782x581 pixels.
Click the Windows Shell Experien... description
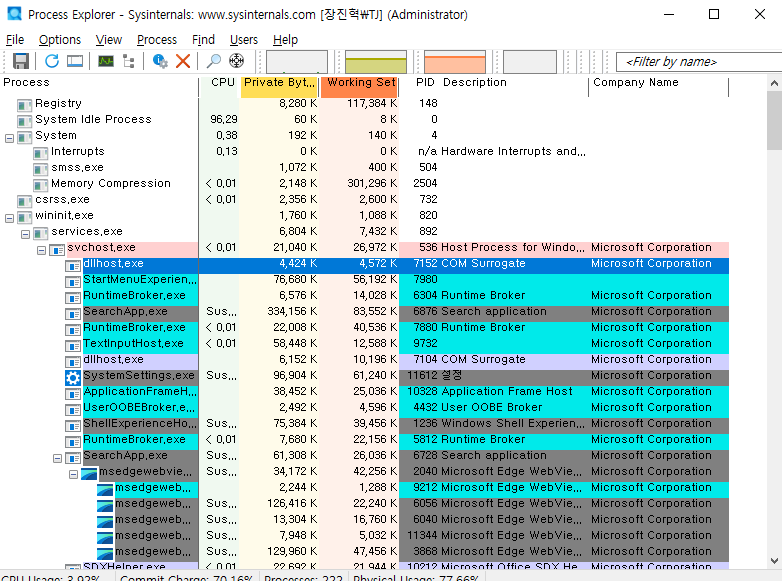tap(513, 423)
